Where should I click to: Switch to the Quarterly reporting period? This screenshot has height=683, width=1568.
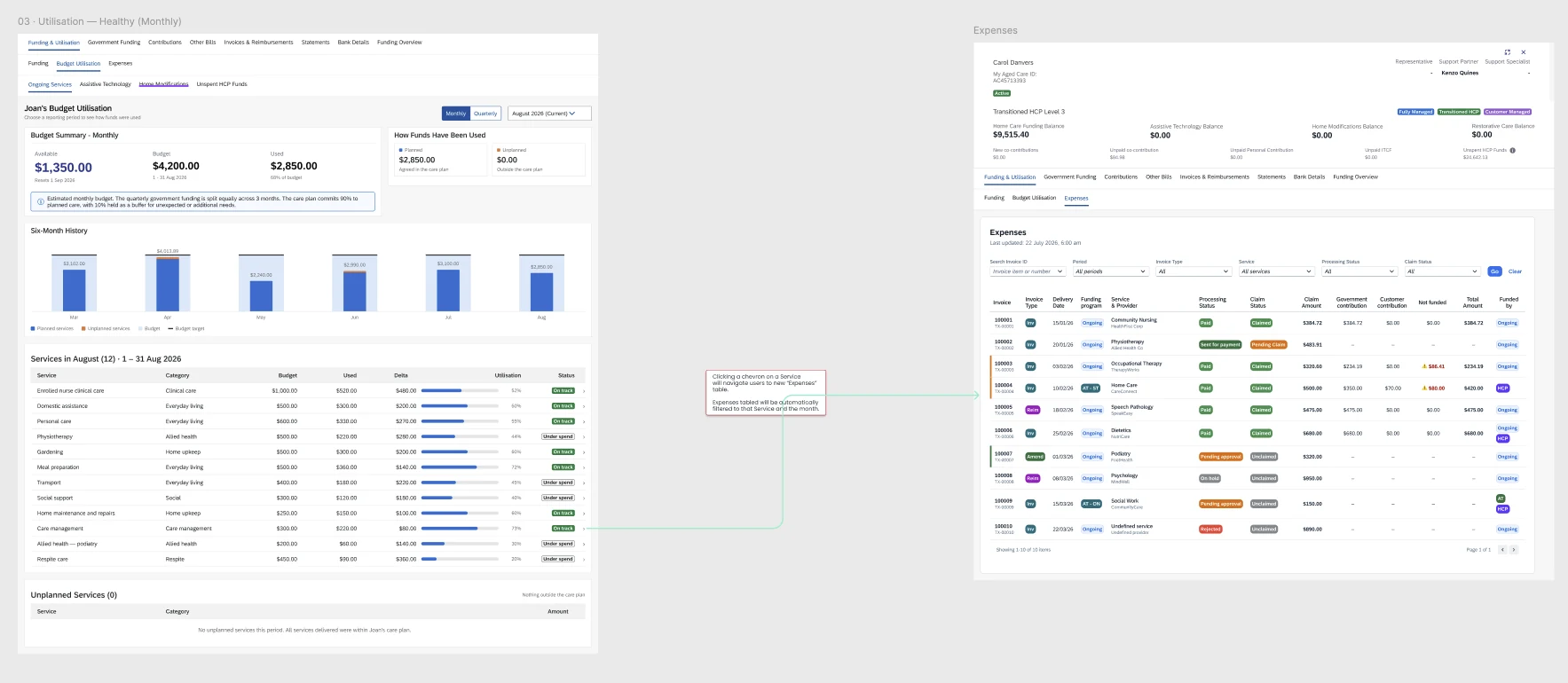pos(485,114)
